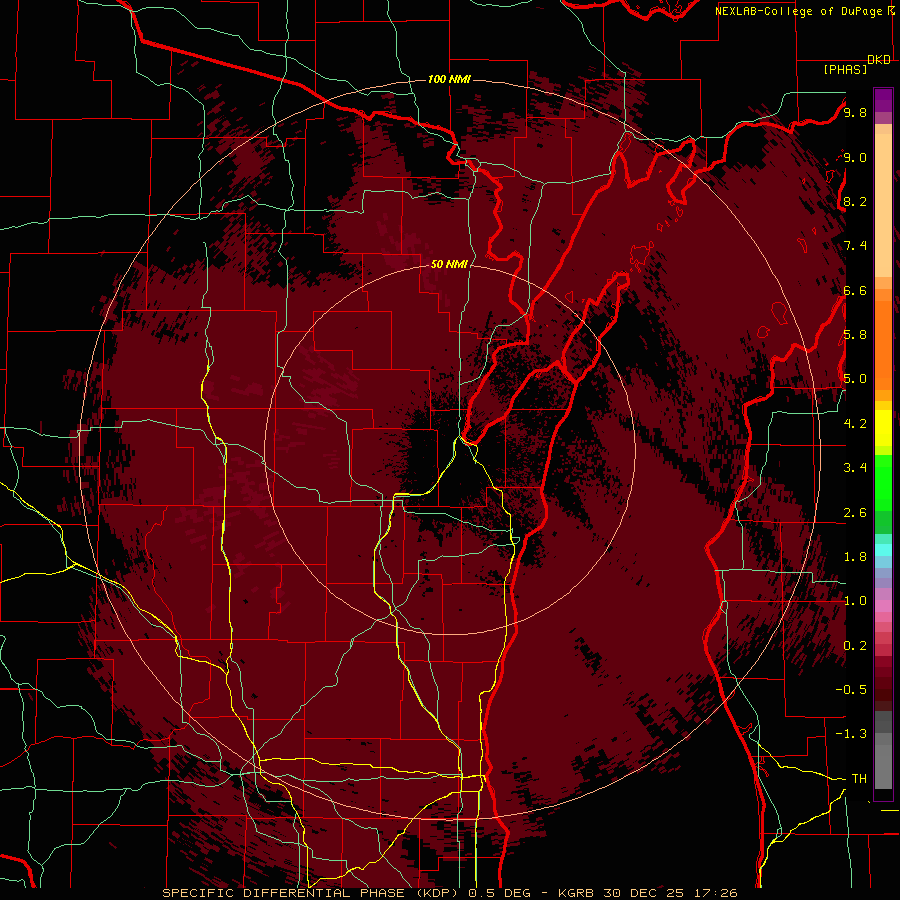Click the 1.8 scale value

pyautogui.click(x=855, y=557)
